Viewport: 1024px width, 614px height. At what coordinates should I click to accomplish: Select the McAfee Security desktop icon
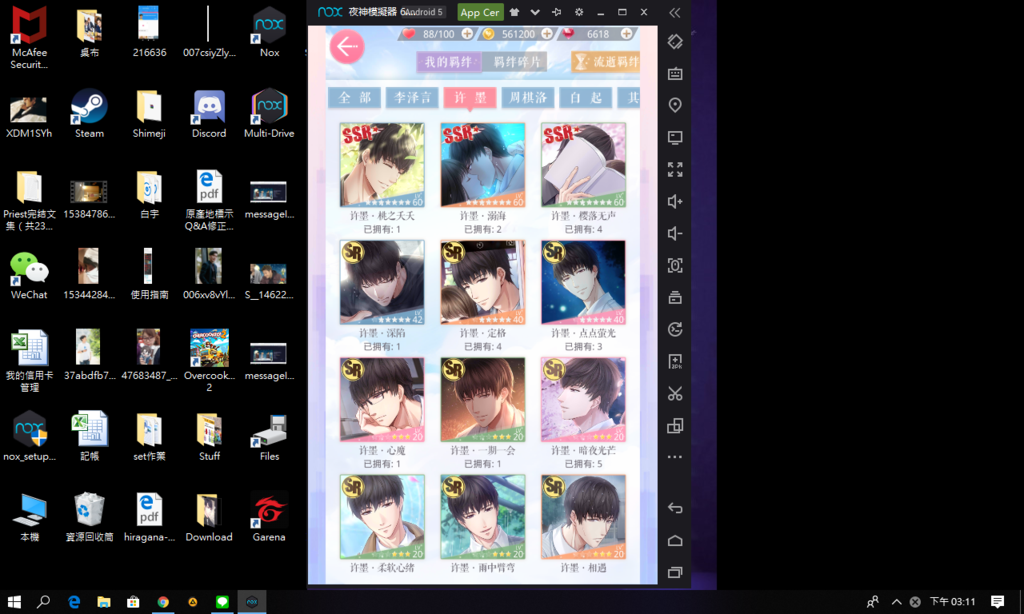tap(29, 37)
